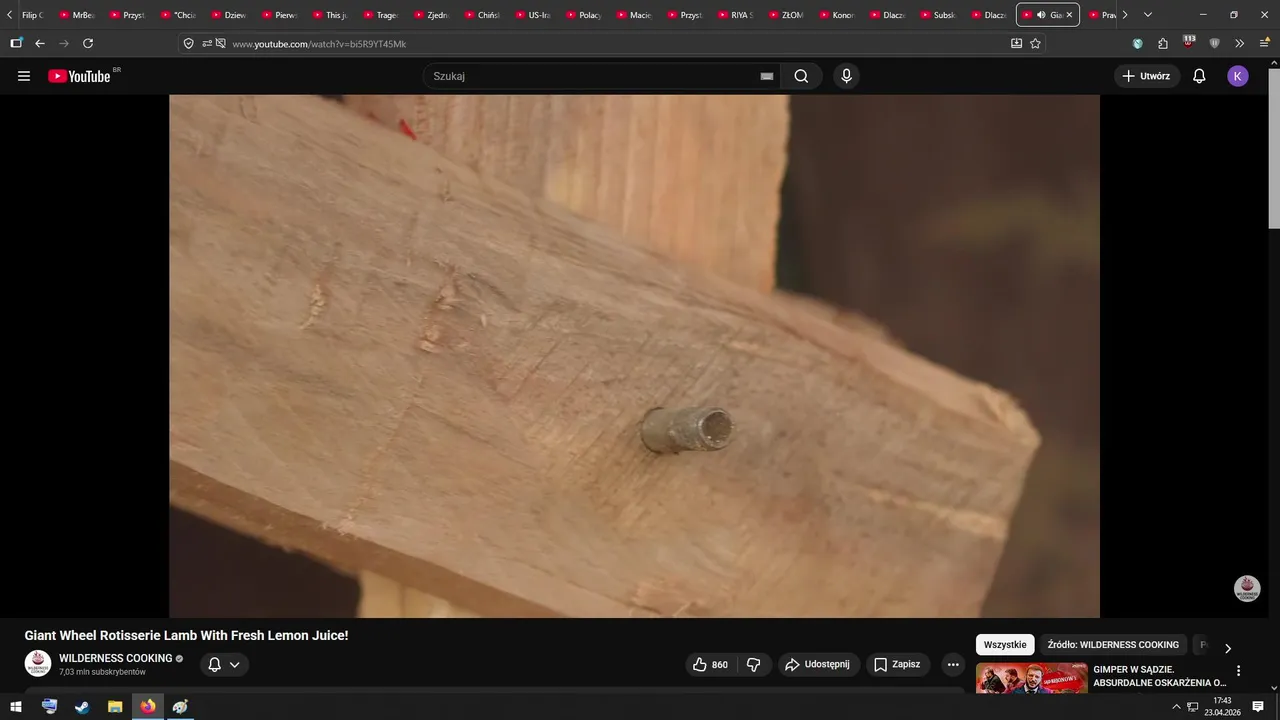The width and height of the screenshot is (1280, 720).
Task: Open site permissions icon in address bar
Action: tap(207, 43)
